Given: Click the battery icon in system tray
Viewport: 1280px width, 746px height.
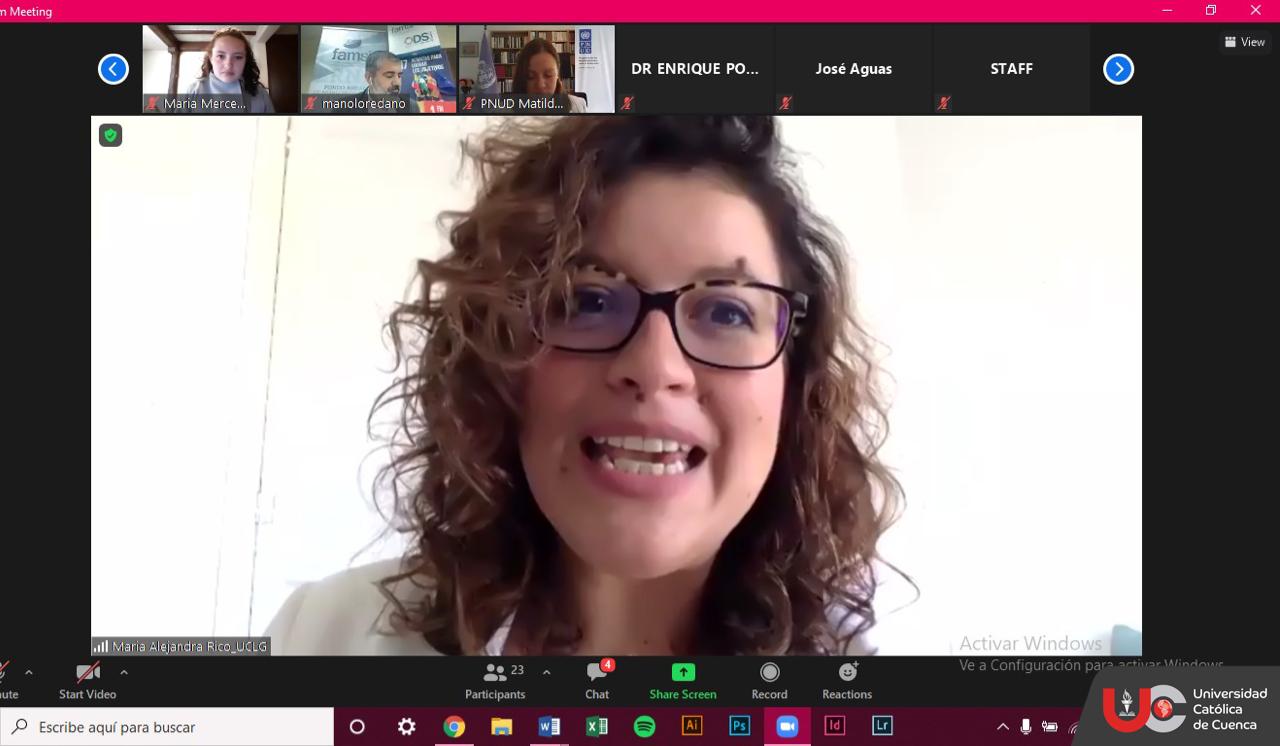Looking at the screenshot, I should pyautogui.click(x=1050, y=727).
